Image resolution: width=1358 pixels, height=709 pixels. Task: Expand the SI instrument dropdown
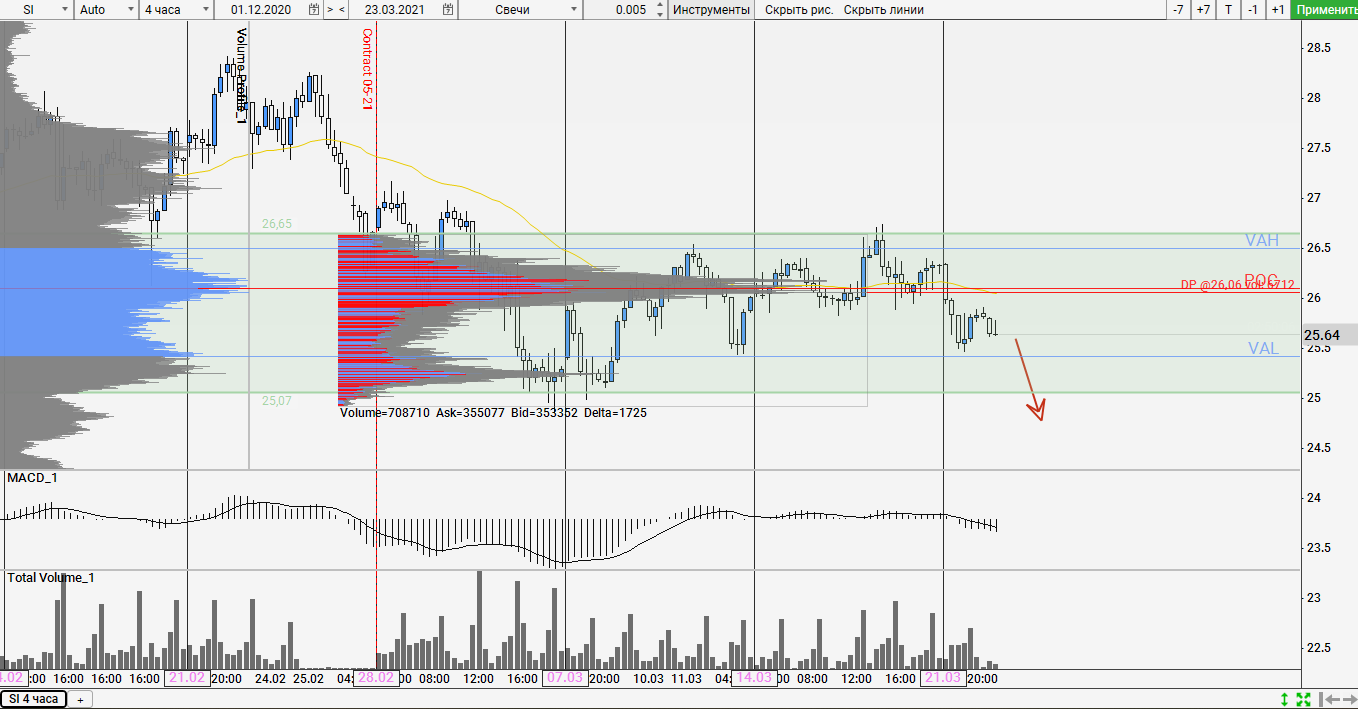pos(64,10)
